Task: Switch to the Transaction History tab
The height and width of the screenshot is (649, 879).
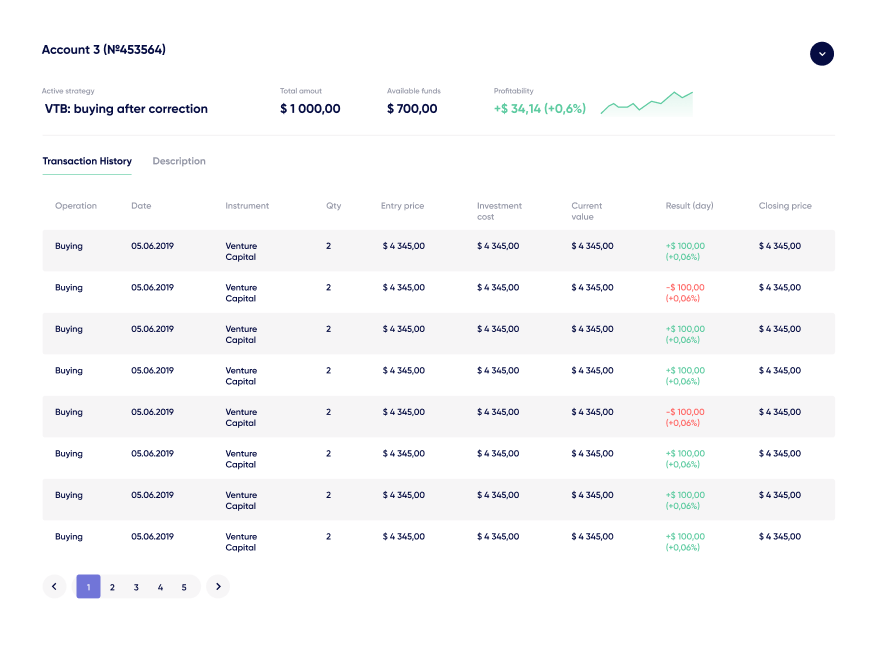Action: pyautogui.click(x=87, y=161)
